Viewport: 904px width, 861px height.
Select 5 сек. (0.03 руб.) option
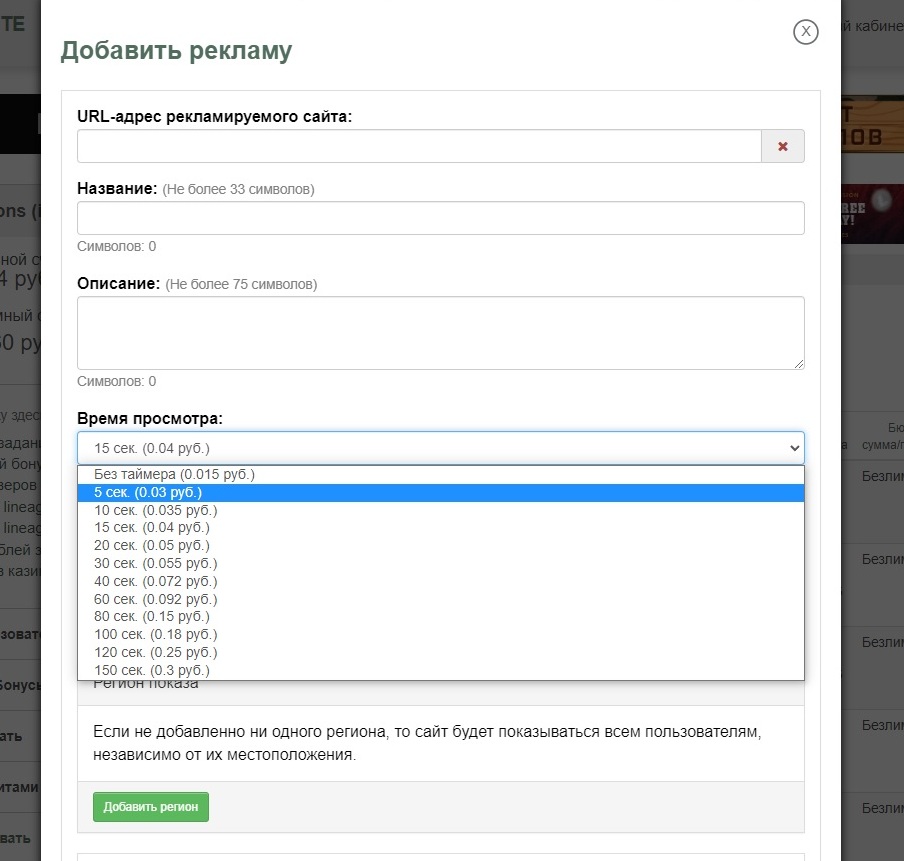point(148,492)
